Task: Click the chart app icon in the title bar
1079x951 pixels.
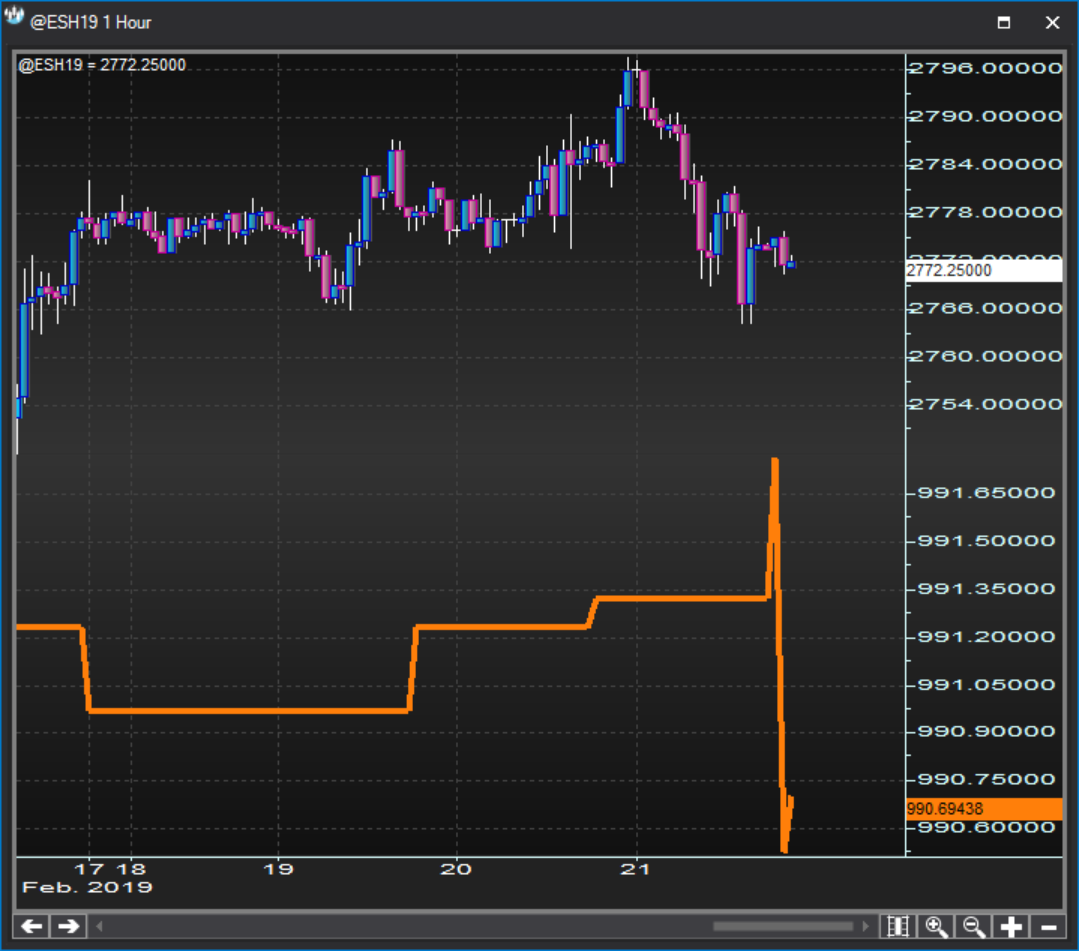Action: coord(14,17)
